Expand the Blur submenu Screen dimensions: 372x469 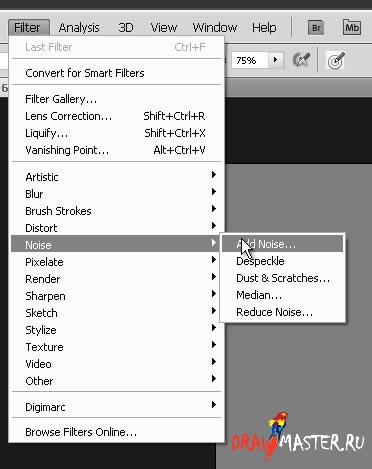click(x=116, y=194)
